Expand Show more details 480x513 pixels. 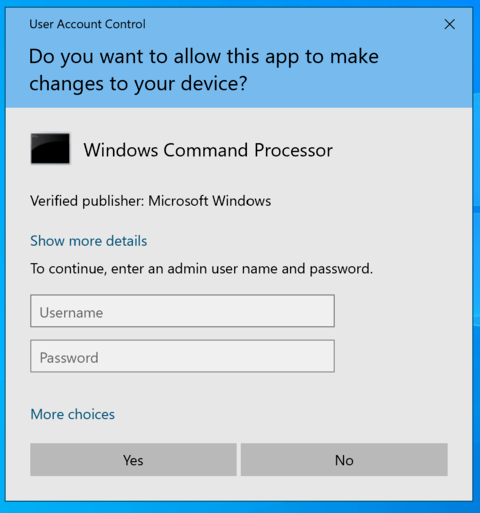tap(89, 241)
